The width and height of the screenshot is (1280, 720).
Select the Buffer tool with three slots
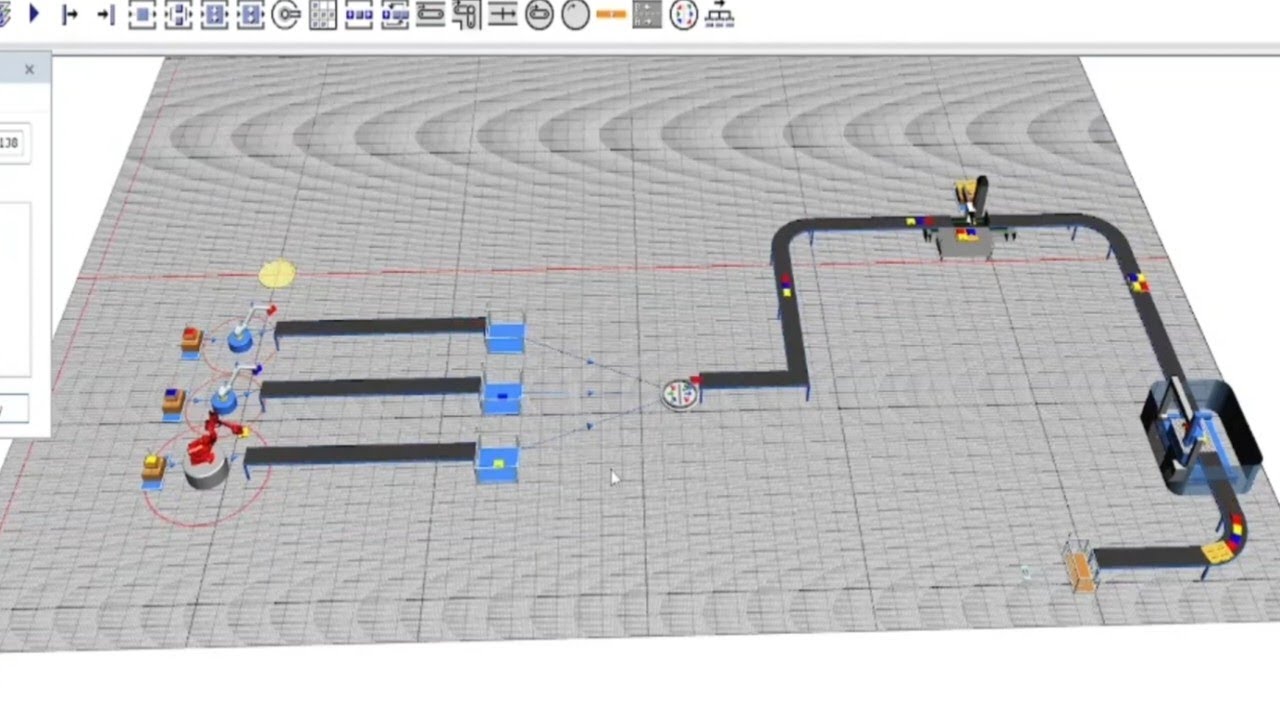pyautogui.click(x=359, y=14)
